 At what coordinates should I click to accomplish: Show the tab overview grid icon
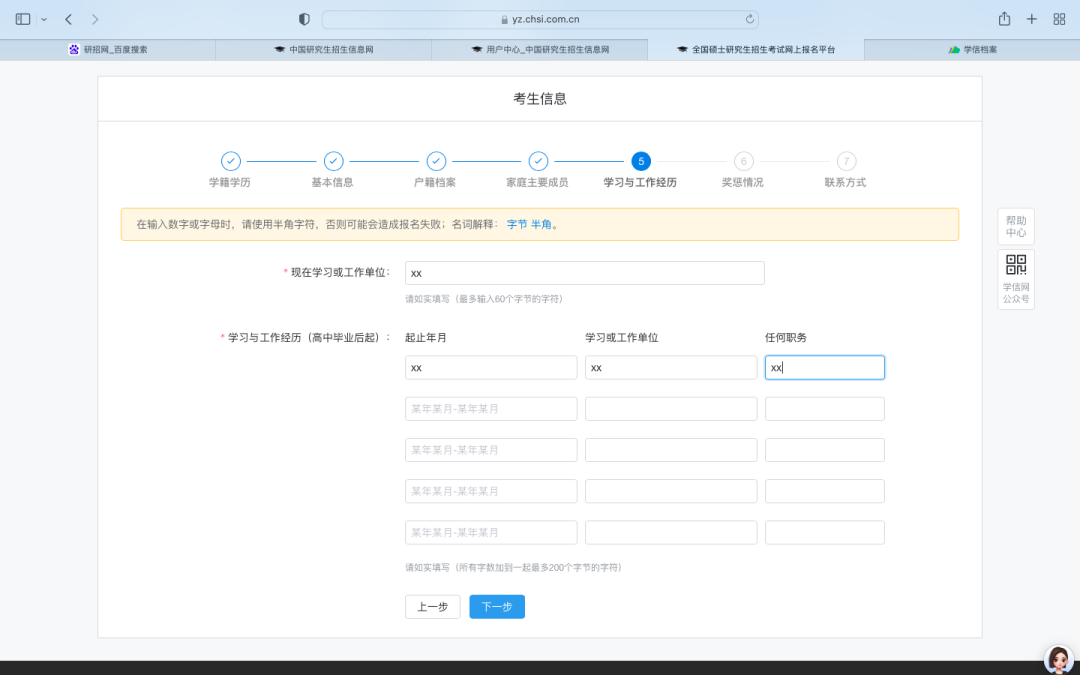pyautogui.click(x=1059, y=19)
